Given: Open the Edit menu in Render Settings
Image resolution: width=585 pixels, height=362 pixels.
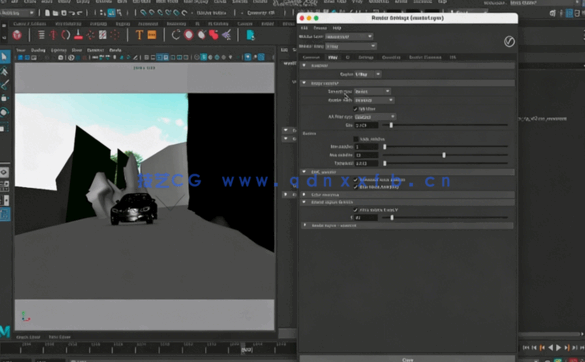Looking at the screenshot, I should coord(304,28).
